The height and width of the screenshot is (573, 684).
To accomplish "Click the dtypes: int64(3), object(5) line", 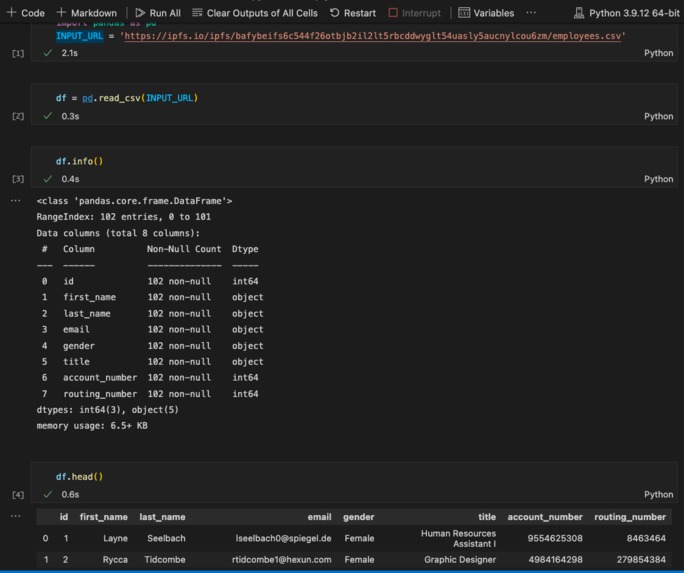I will [108, 409].
